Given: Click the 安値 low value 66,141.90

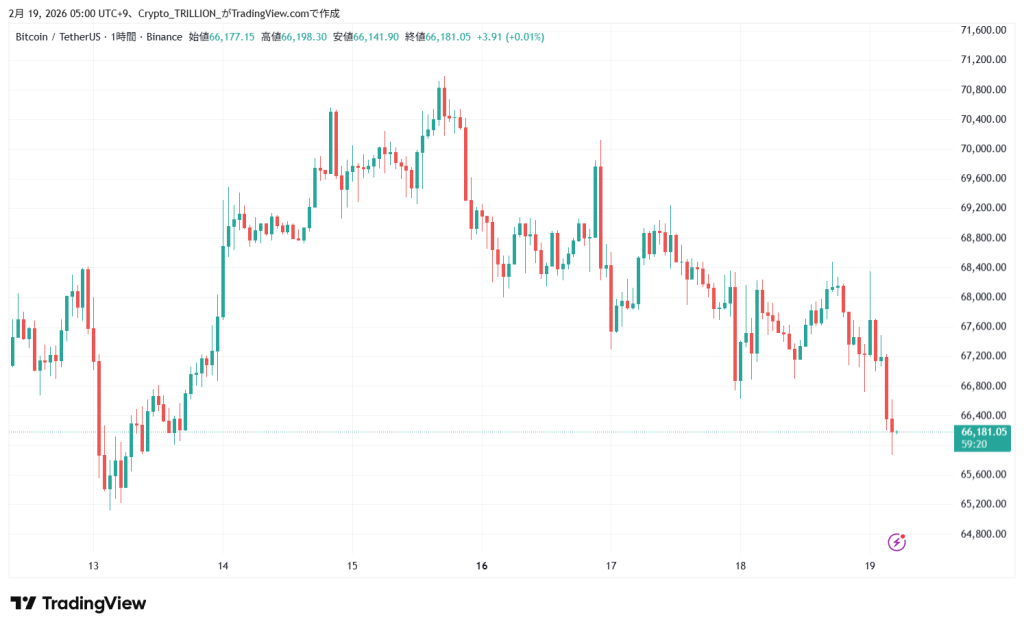Looking at the screenshot, I should point(376,37).
